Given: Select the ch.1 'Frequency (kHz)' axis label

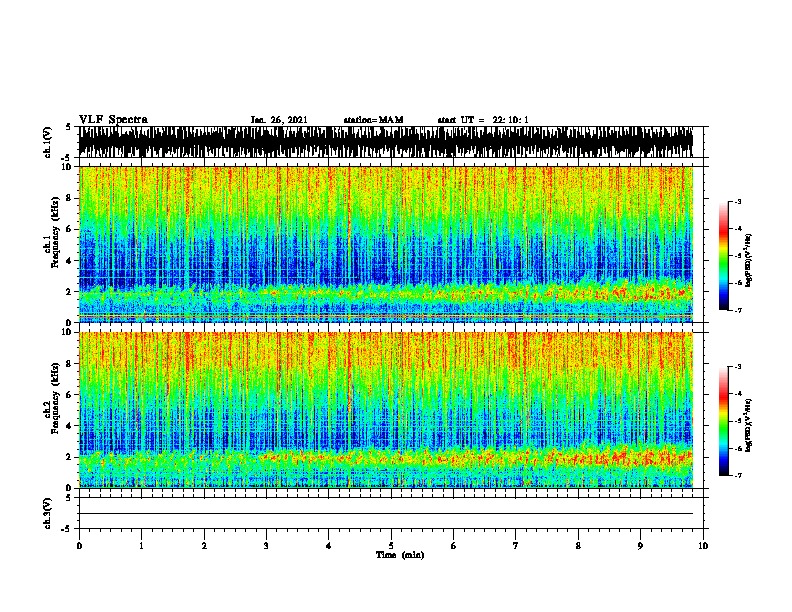Looking at the screenshot, I should pos(55,232).
